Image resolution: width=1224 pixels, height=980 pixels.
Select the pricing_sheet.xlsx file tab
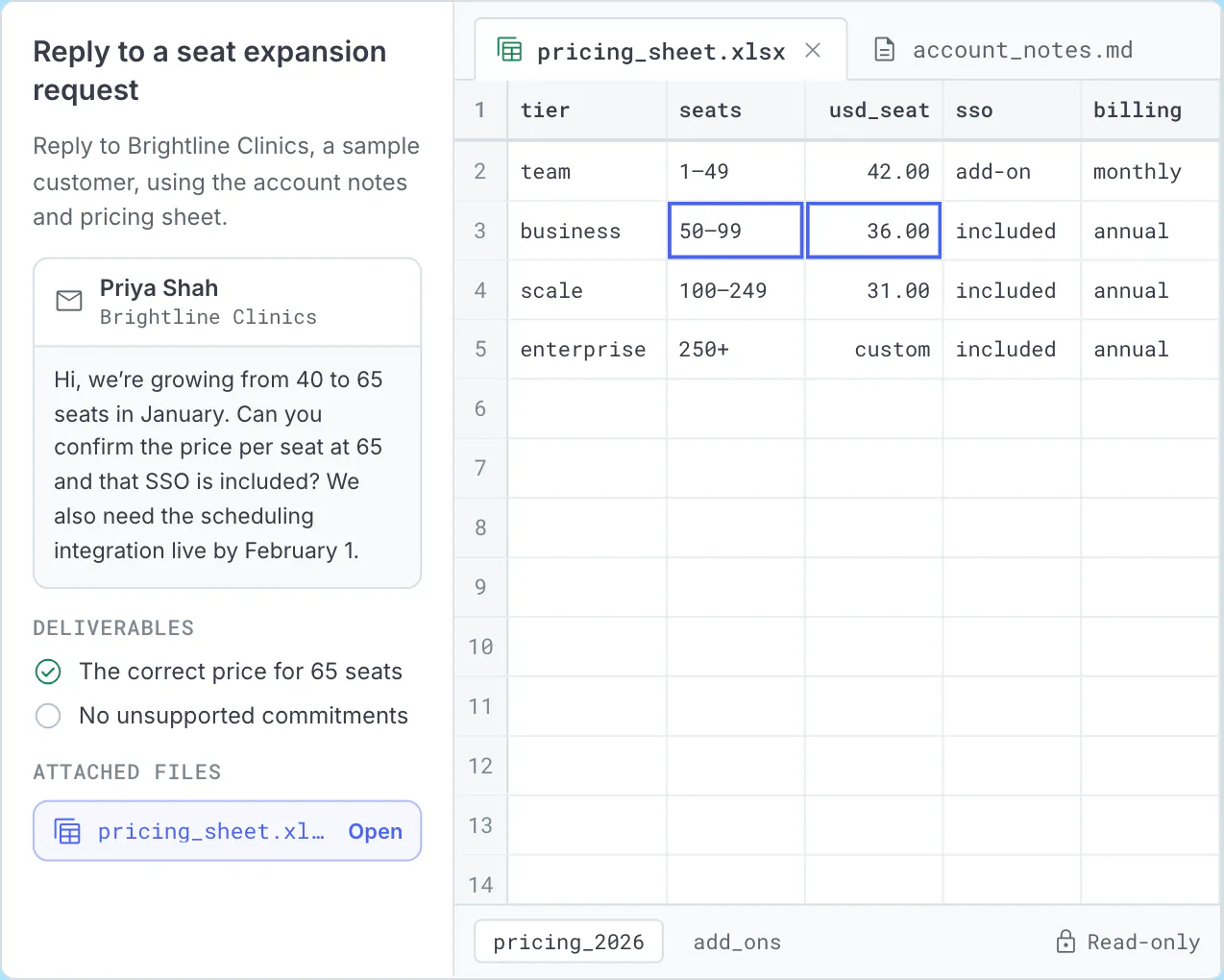point(661,50)
